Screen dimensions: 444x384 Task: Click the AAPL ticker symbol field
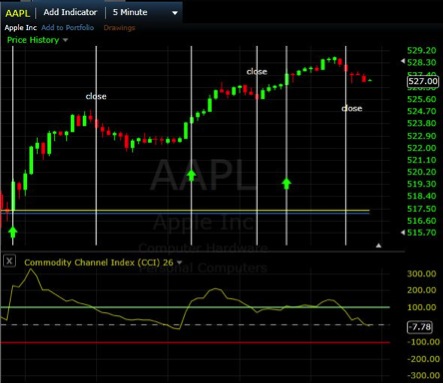click(x=17, y=13)
